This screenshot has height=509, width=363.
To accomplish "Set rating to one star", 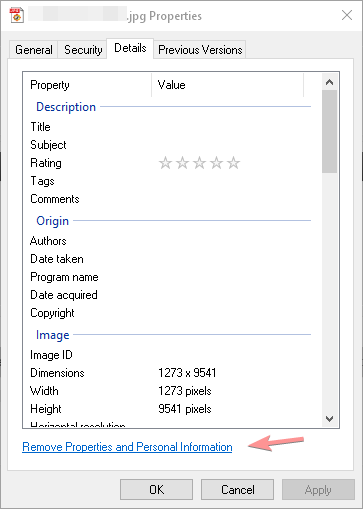I will pyautogui.click(x=165, y=163).
